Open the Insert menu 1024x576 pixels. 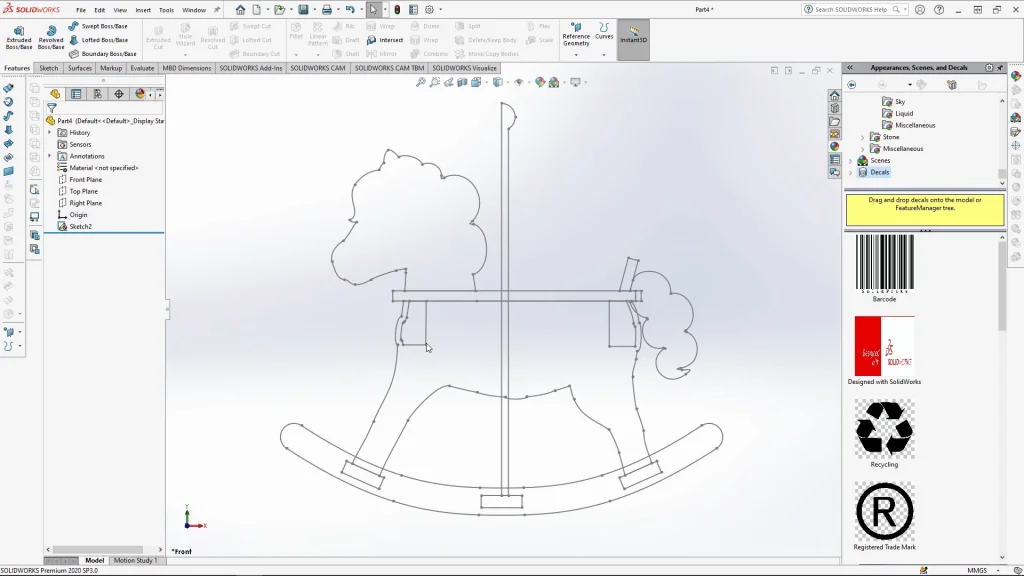coord(143,10)
